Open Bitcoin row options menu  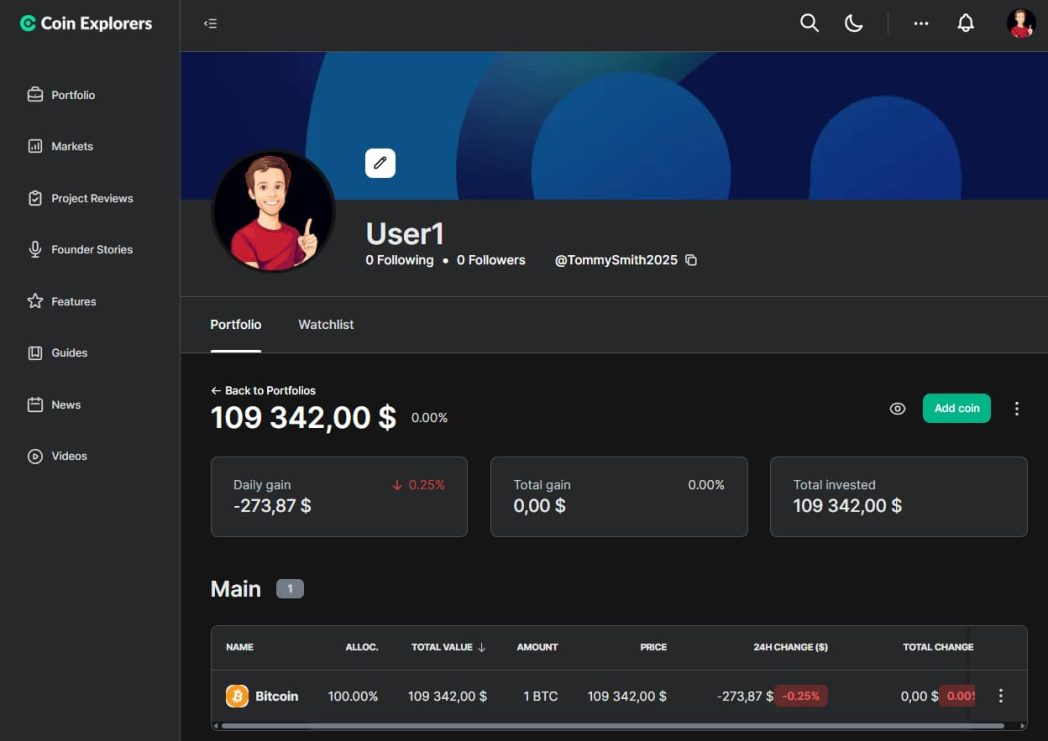click(1000, 696)
